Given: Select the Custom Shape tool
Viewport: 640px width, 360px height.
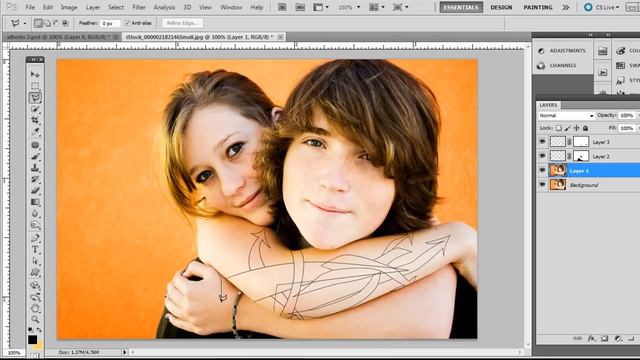Looking at the screenshot, I should click(35, 273).
